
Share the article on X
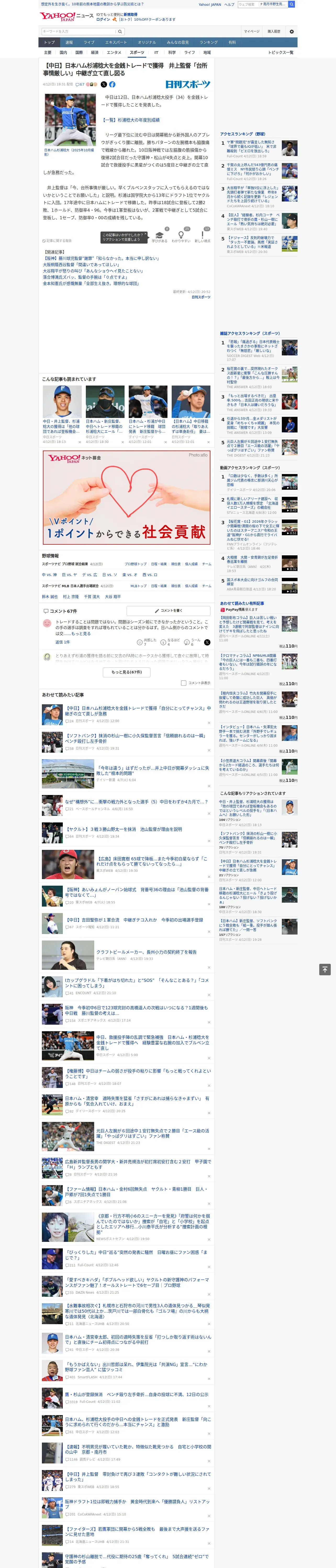tap(104, 85)
